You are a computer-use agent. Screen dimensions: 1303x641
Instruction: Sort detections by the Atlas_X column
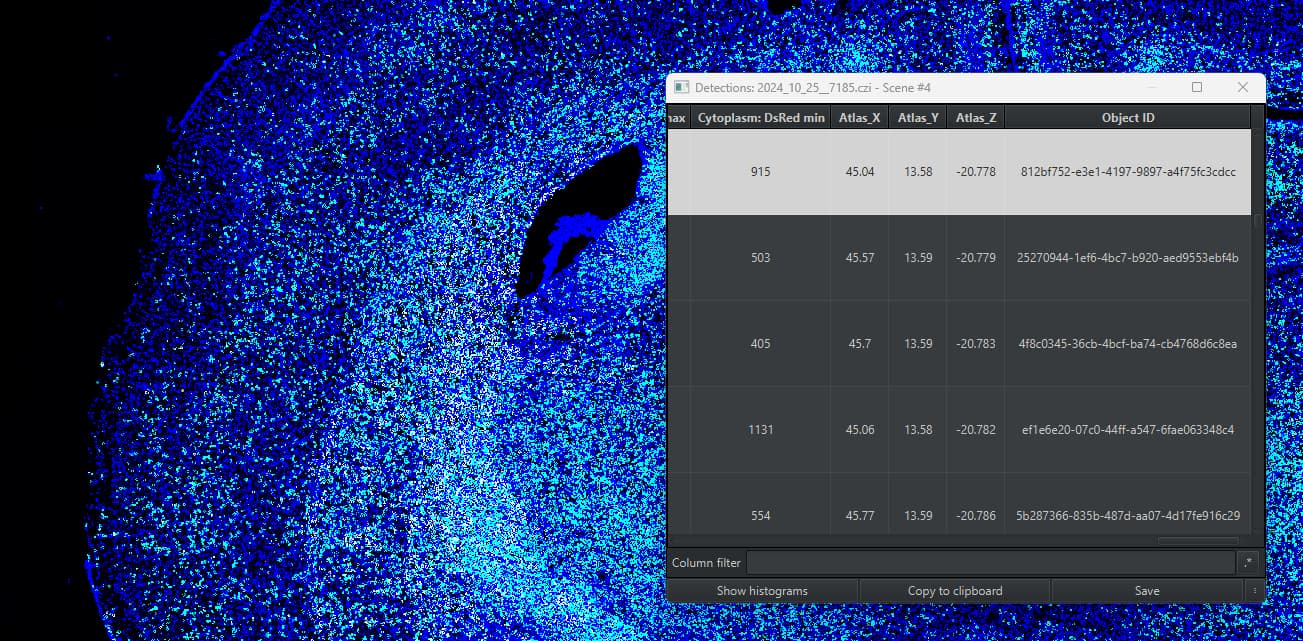tap(858, 117)
